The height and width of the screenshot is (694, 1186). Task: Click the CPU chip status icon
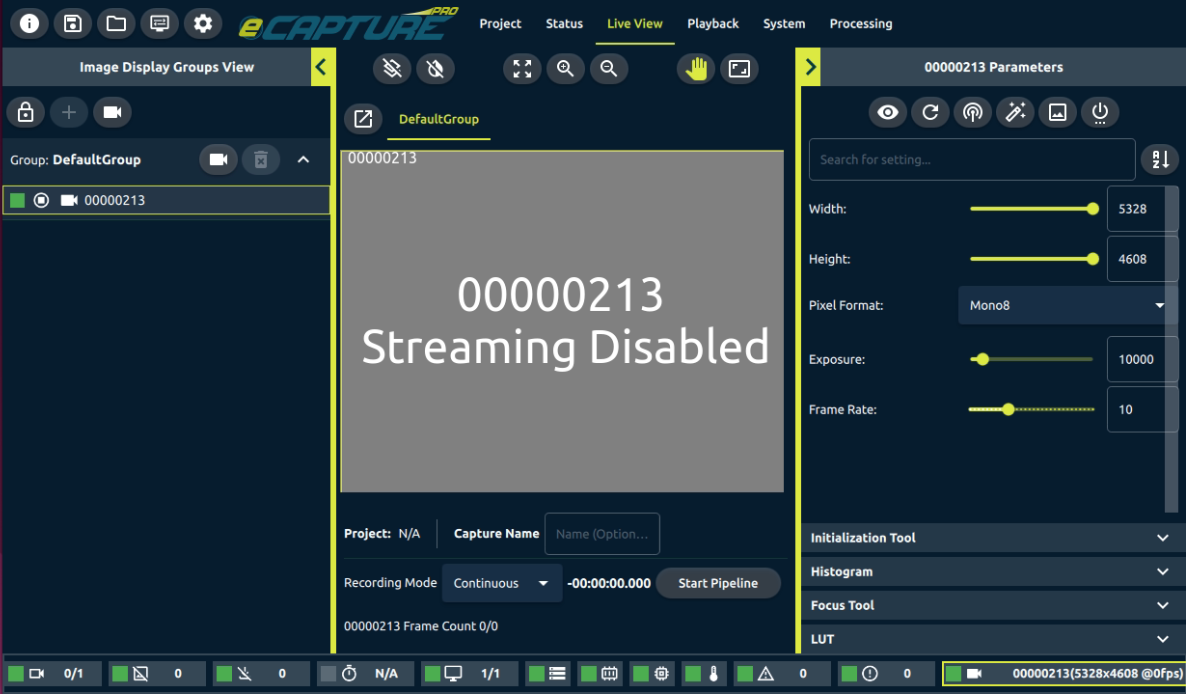point(654,674)
